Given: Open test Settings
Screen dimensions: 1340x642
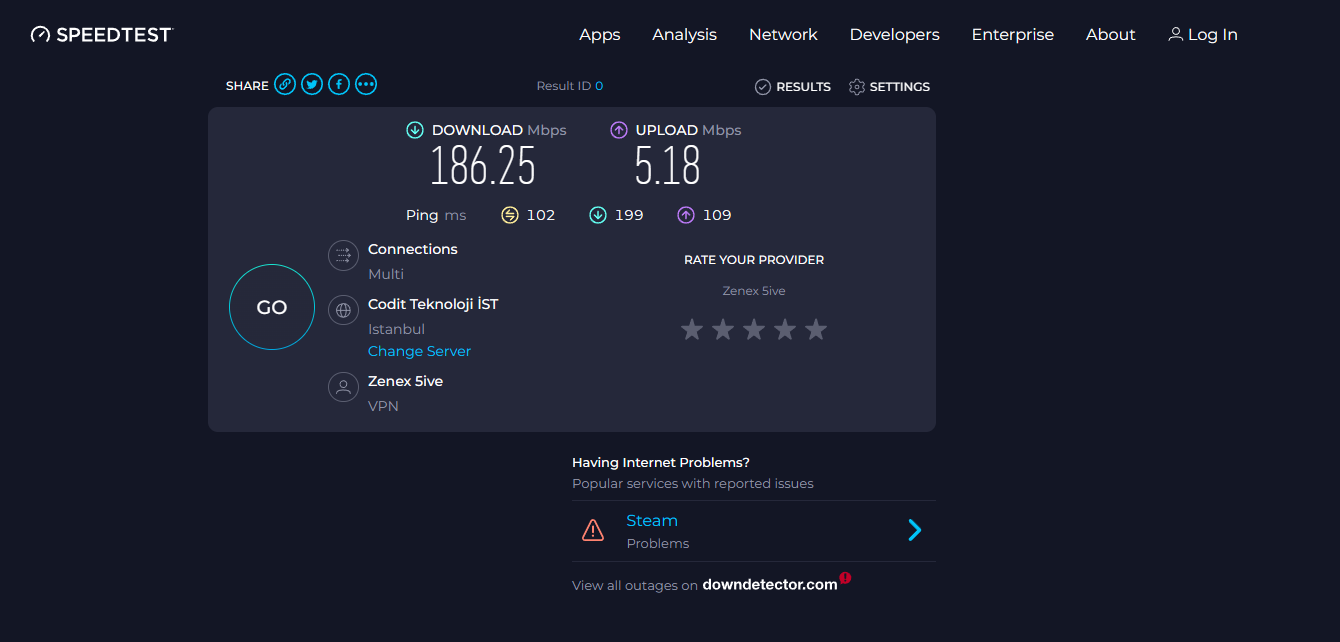Looking at the screenshot, I should [889, 87].
